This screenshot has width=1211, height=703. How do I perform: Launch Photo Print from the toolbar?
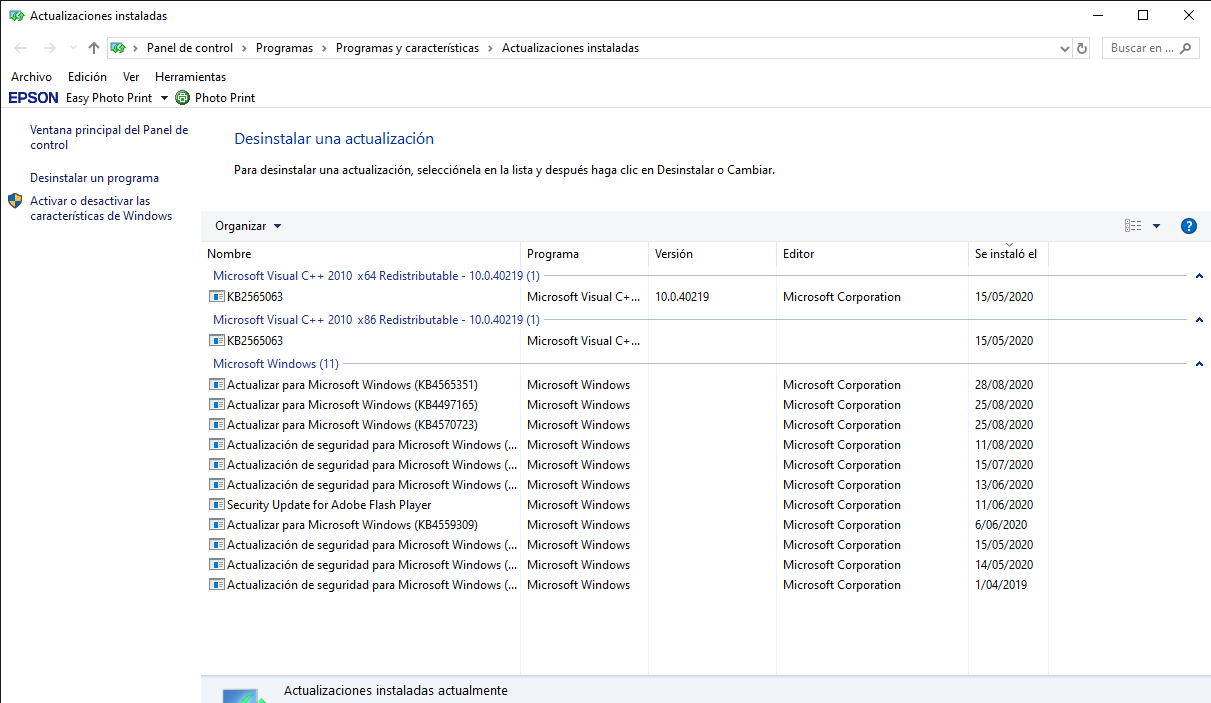[x=215, y=98]
